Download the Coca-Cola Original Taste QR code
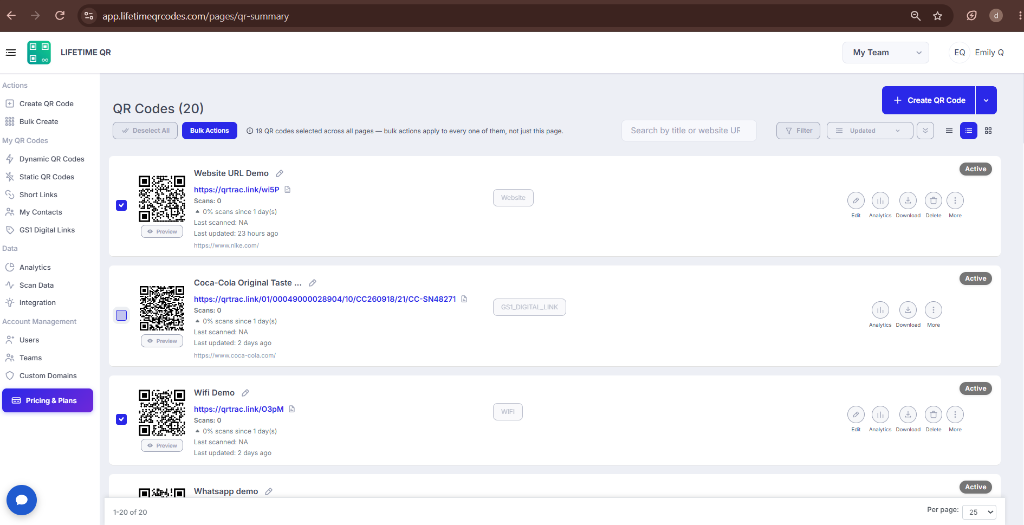The width and height of the screenshot is (1024, 525). coord(908,310)
